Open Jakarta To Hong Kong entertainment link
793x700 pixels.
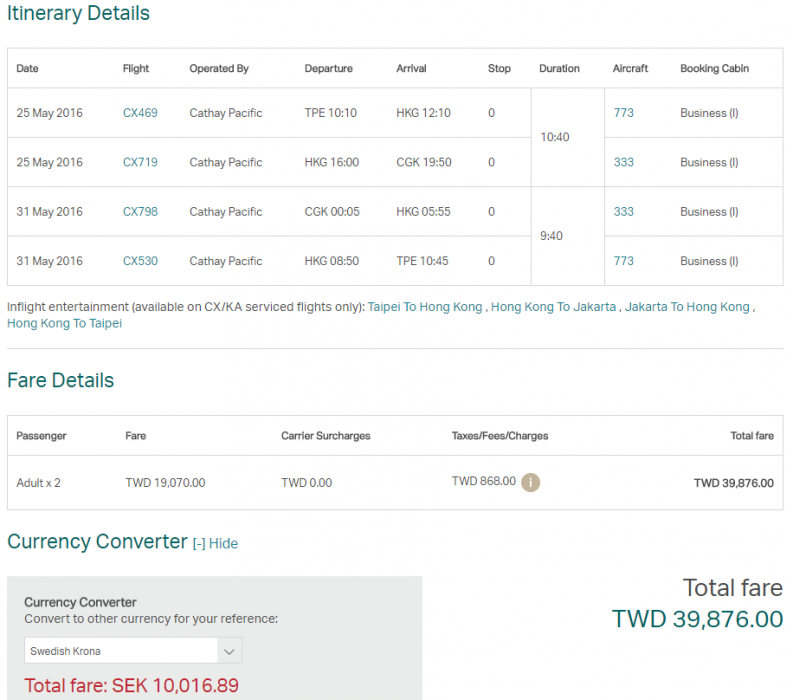[687, 307]
